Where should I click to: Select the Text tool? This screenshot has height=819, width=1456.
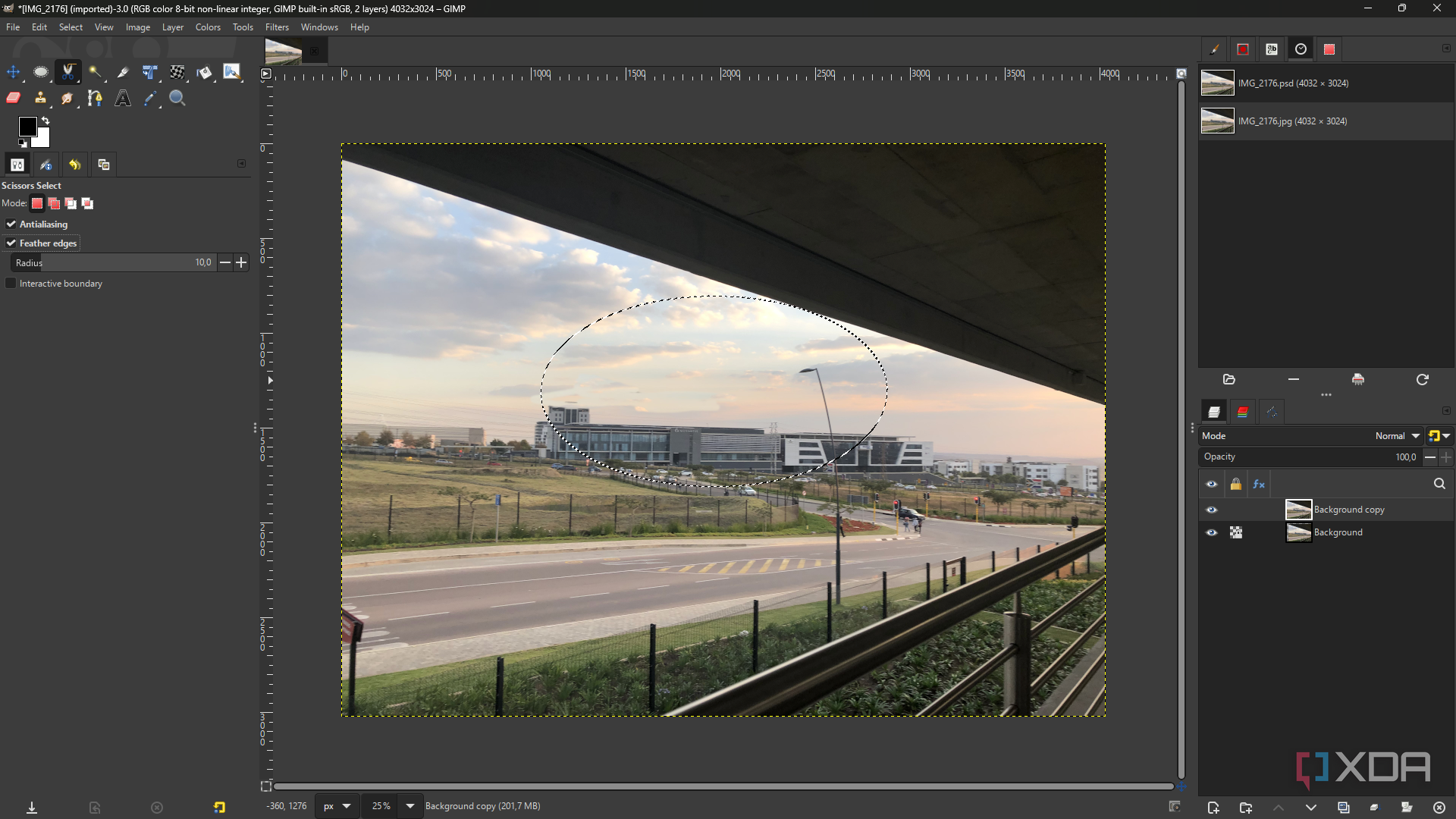point(123,98)
